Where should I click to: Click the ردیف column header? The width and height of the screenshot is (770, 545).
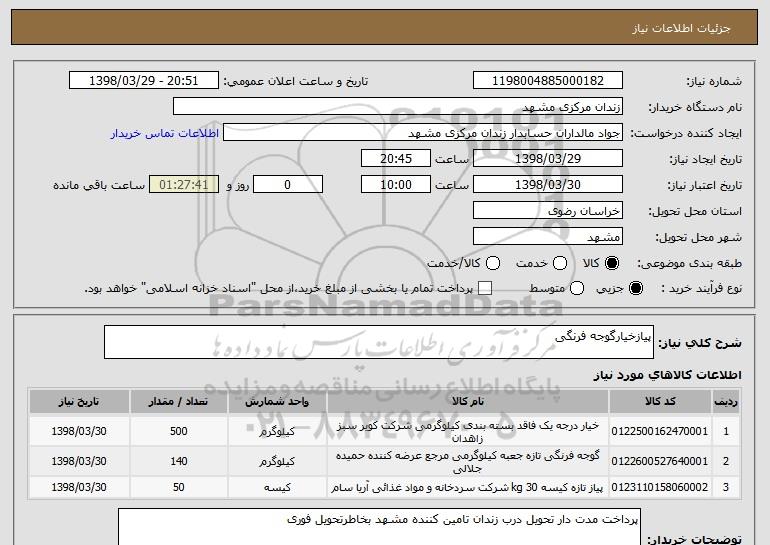[x=726, y=402]
